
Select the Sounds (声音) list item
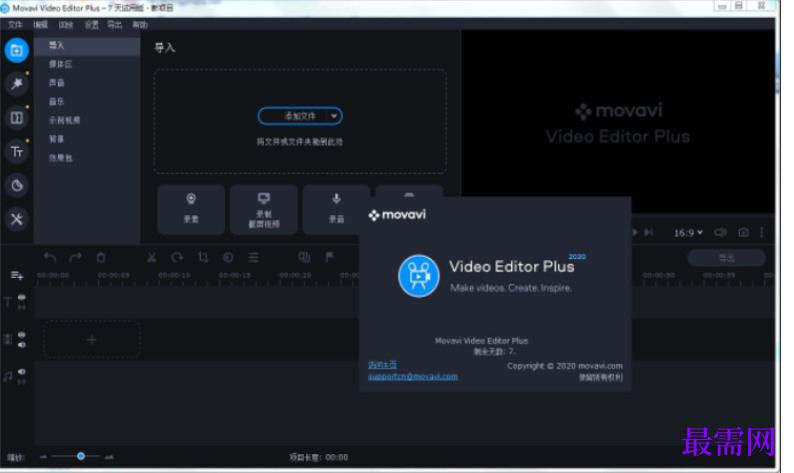tap(87, 83)
